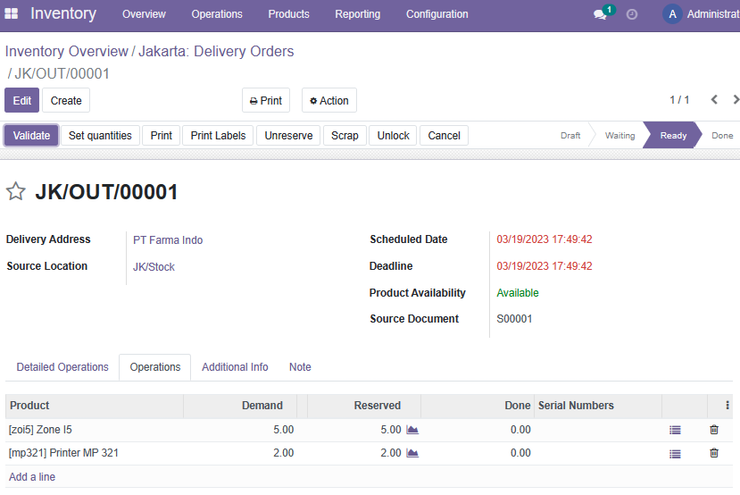Screen dimensions: 740x495
Task: Go to next record arrow
Action: point(735,100)
